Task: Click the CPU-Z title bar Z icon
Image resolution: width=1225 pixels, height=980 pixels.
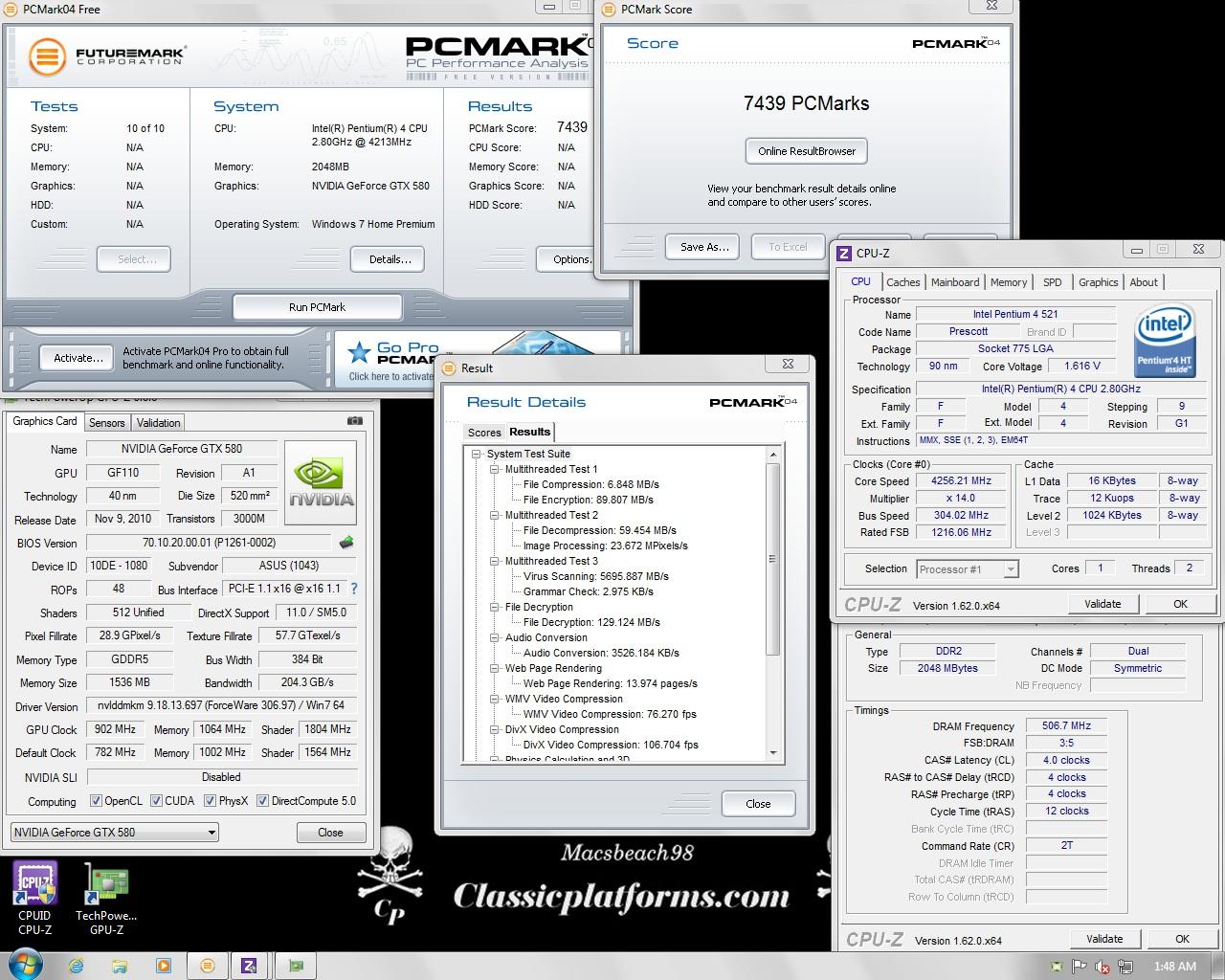Action: pos(844,253)
